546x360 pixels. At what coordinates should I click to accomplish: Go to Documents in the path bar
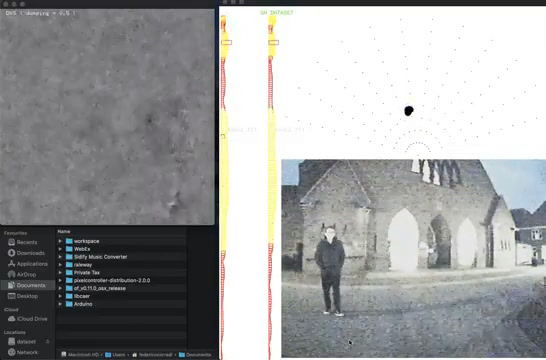click(x=195, y=354)
